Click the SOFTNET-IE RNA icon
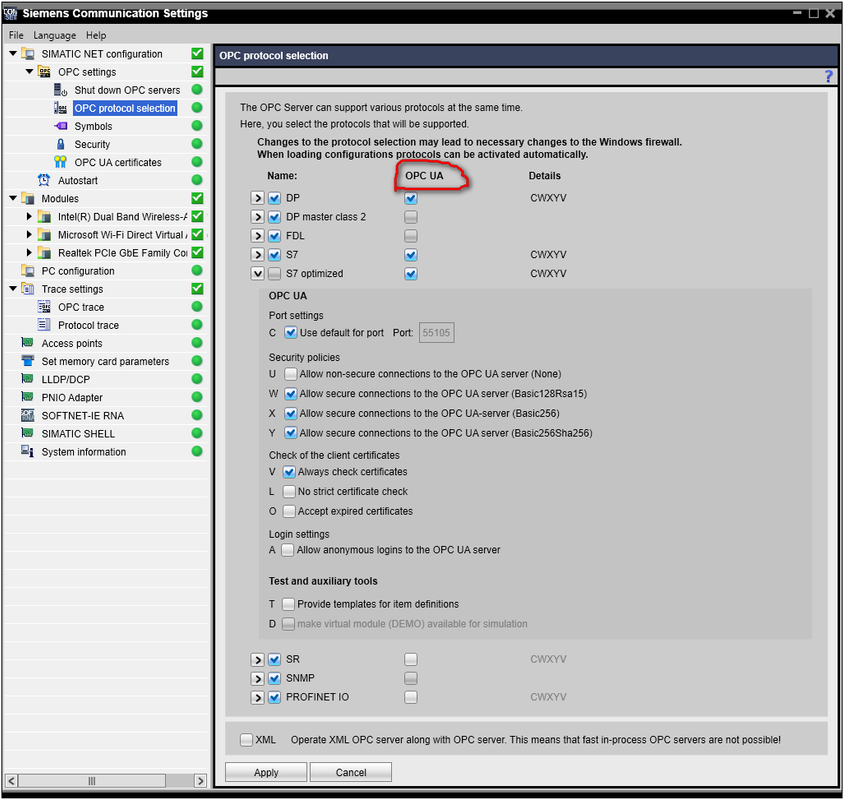 click(27, 416)
